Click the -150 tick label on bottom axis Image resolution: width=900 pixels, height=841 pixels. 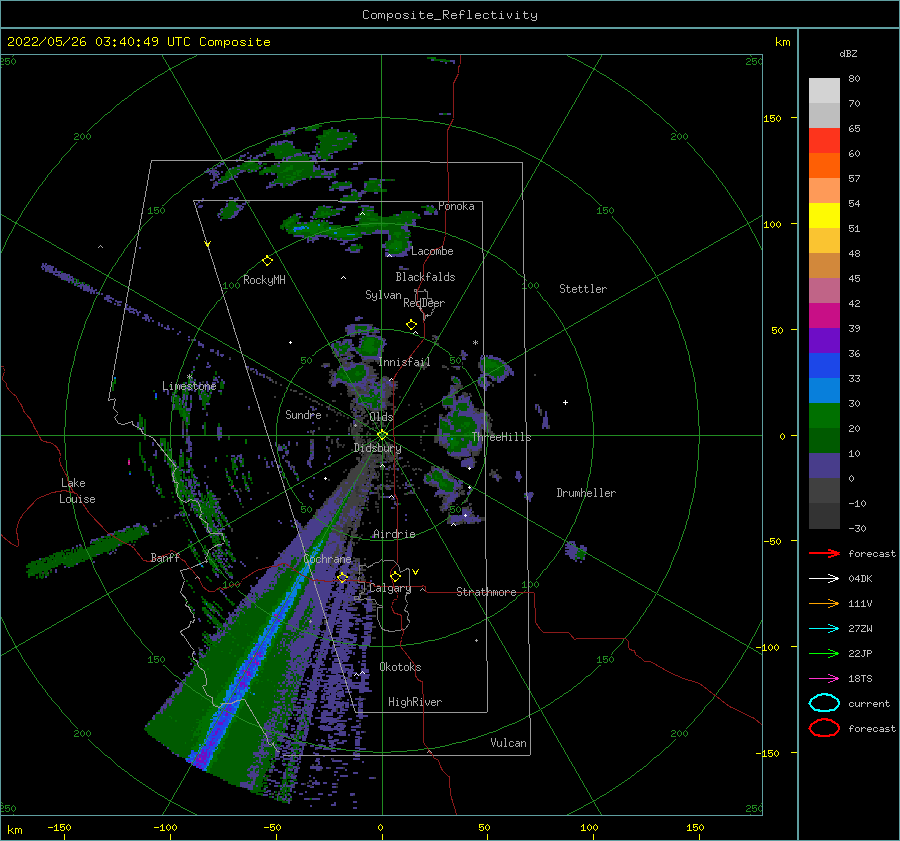click(59, 827)
